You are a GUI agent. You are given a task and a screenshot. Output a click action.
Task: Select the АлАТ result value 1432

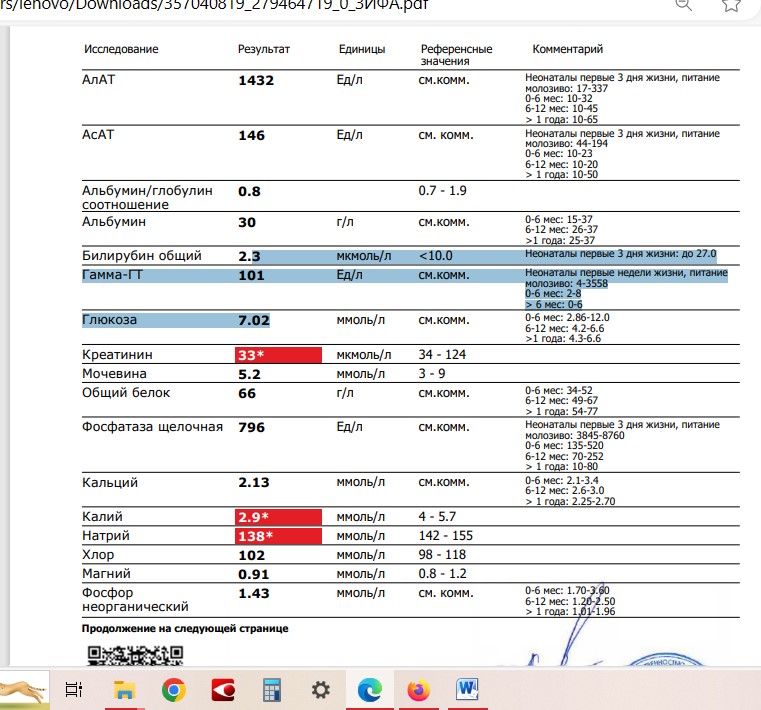(256, 80)
